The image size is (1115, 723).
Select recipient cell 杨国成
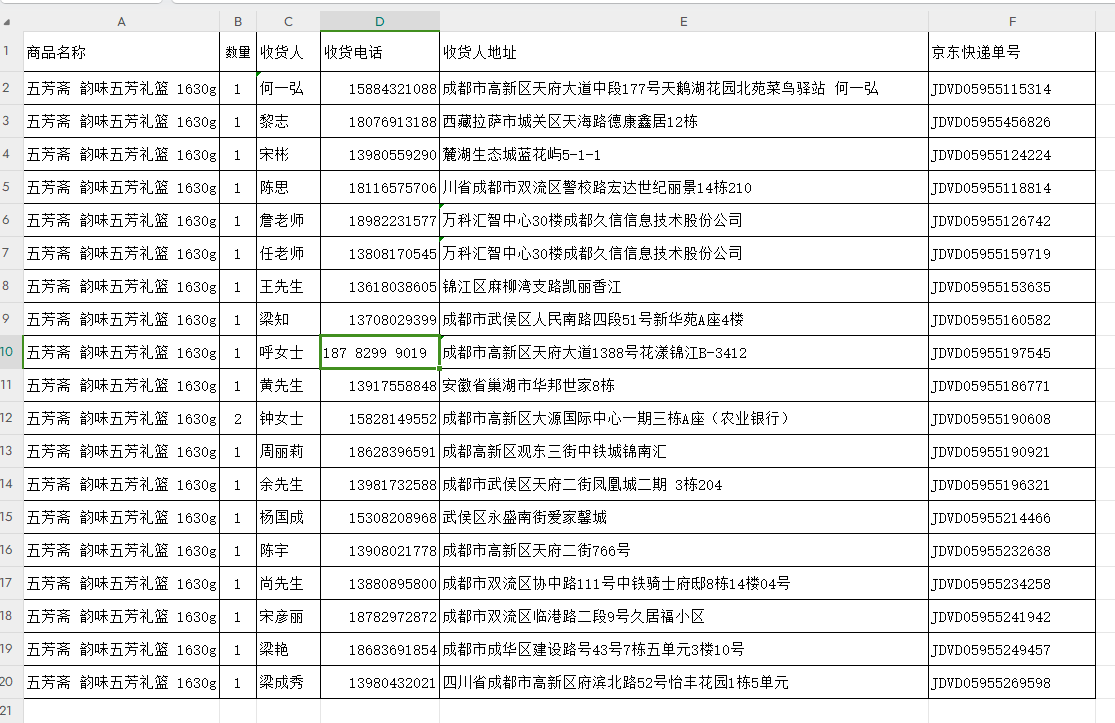click(x=289, y=518)
